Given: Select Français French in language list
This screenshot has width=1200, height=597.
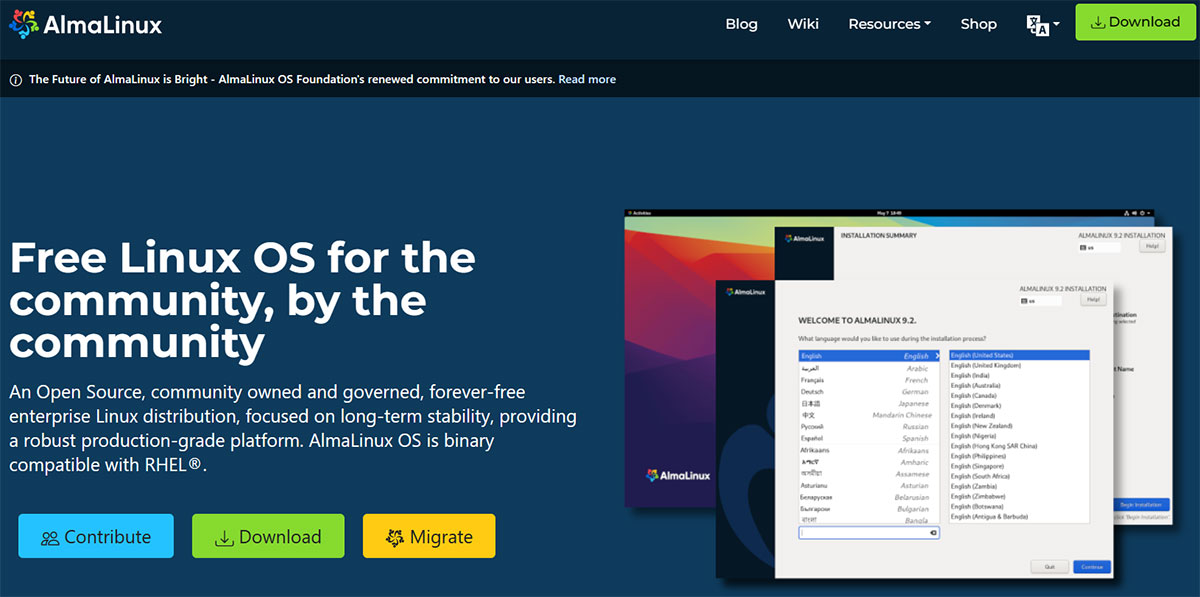Looking at the screenshot, I should [869, 380].
